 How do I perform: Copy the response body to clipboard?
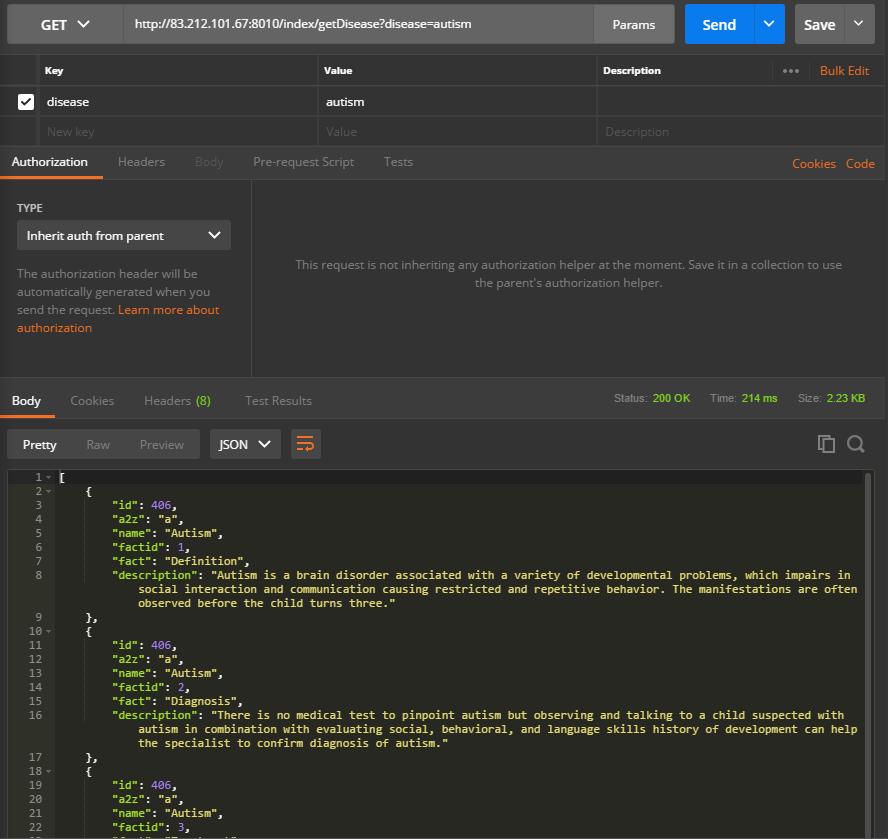click(x=826, y=444)
